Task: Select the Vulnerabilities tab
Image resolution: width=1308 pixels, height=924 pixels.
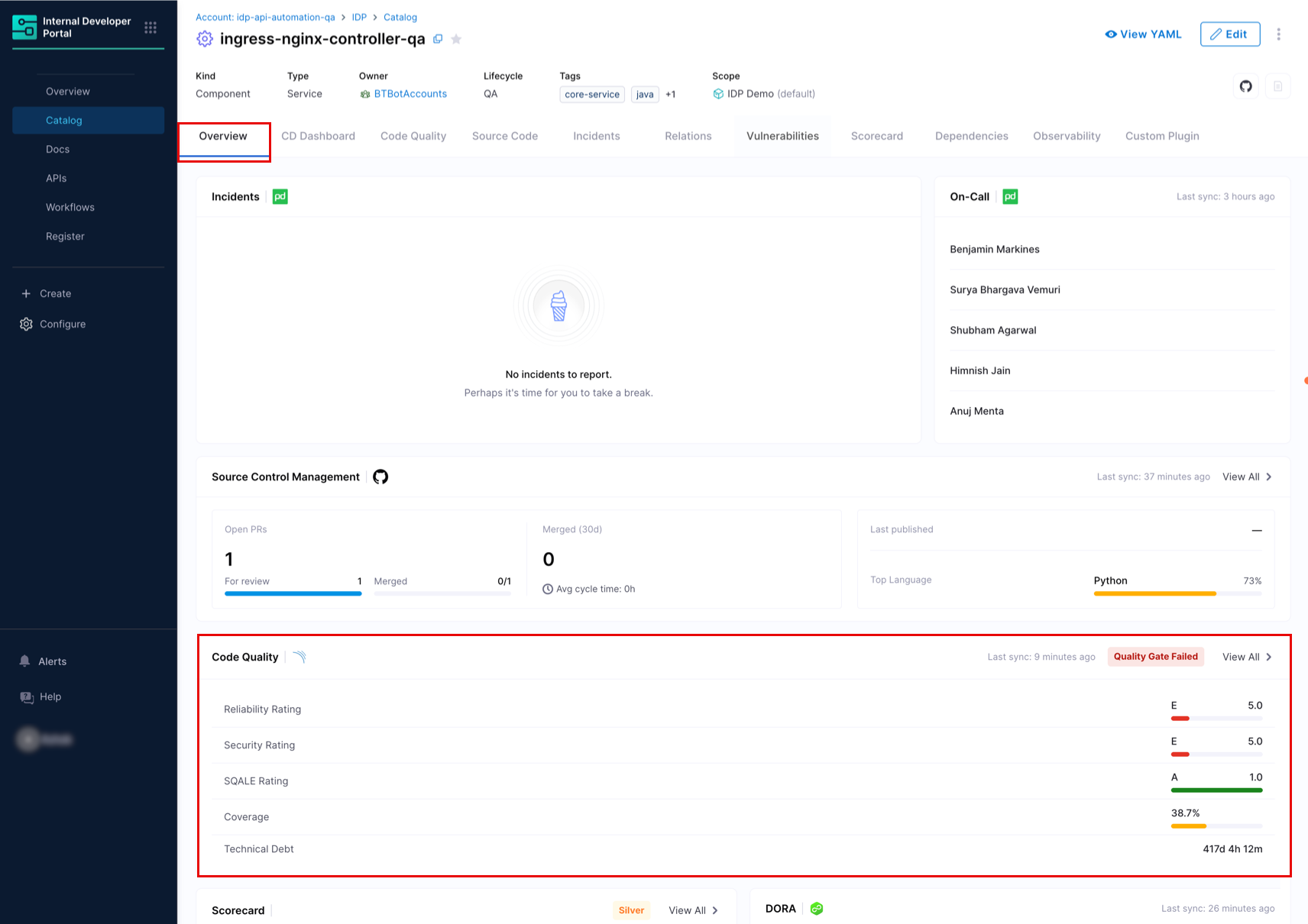Action: point(782,136)
